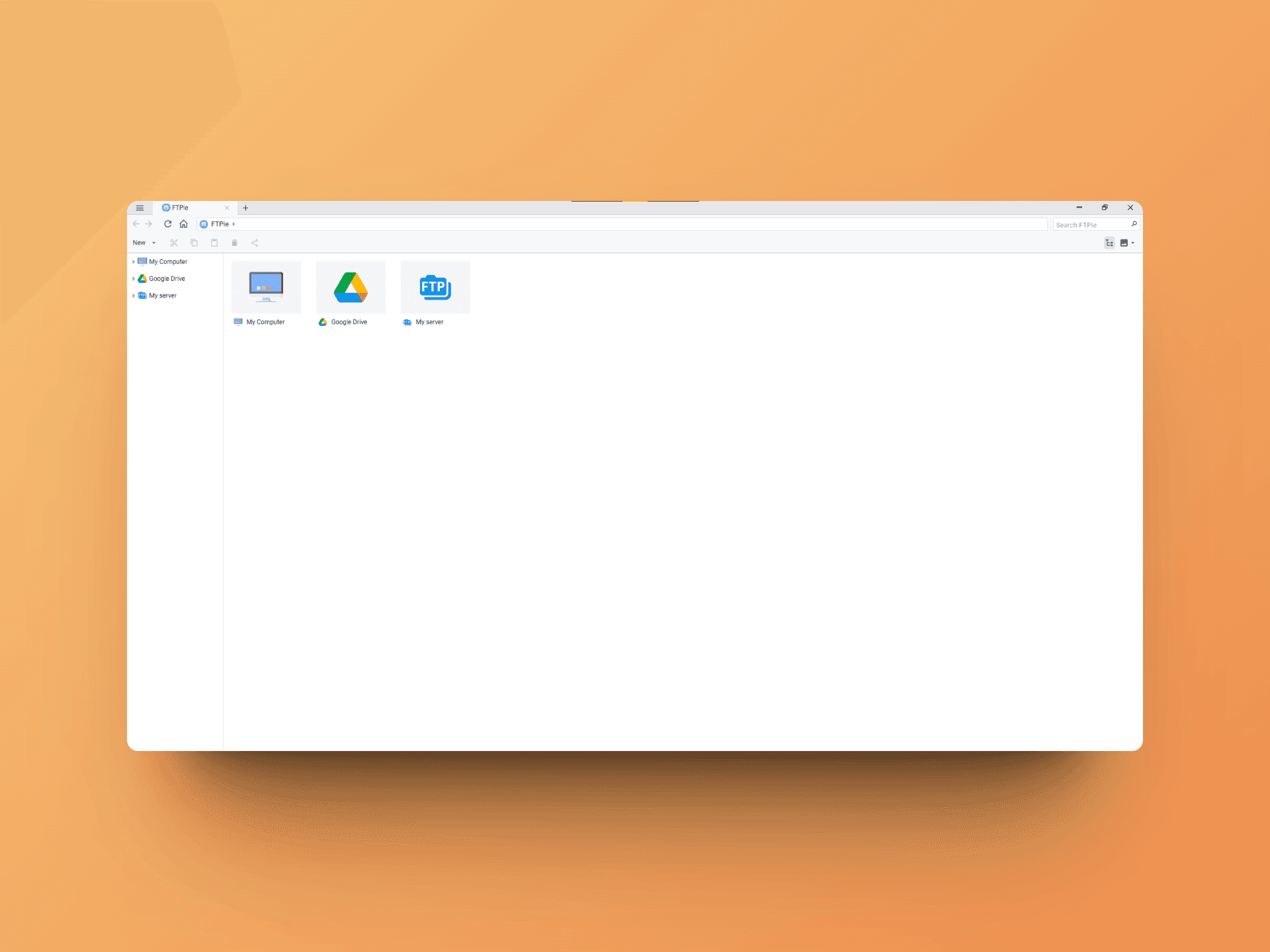Expand My Computer tree node
This screenshot has width=1270, height=952.
tap(134, 262)
